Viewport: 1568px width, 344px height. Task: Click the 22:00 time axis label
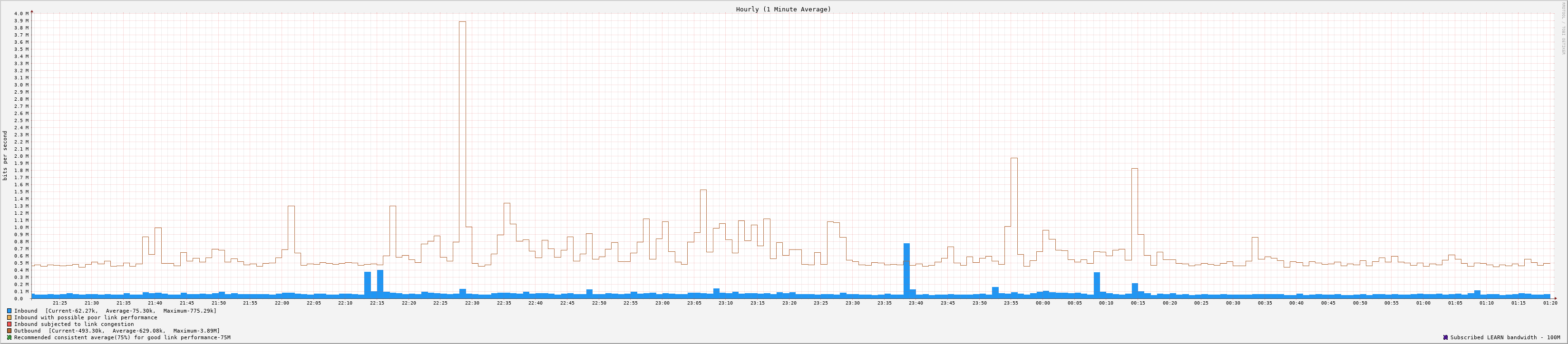282,303
